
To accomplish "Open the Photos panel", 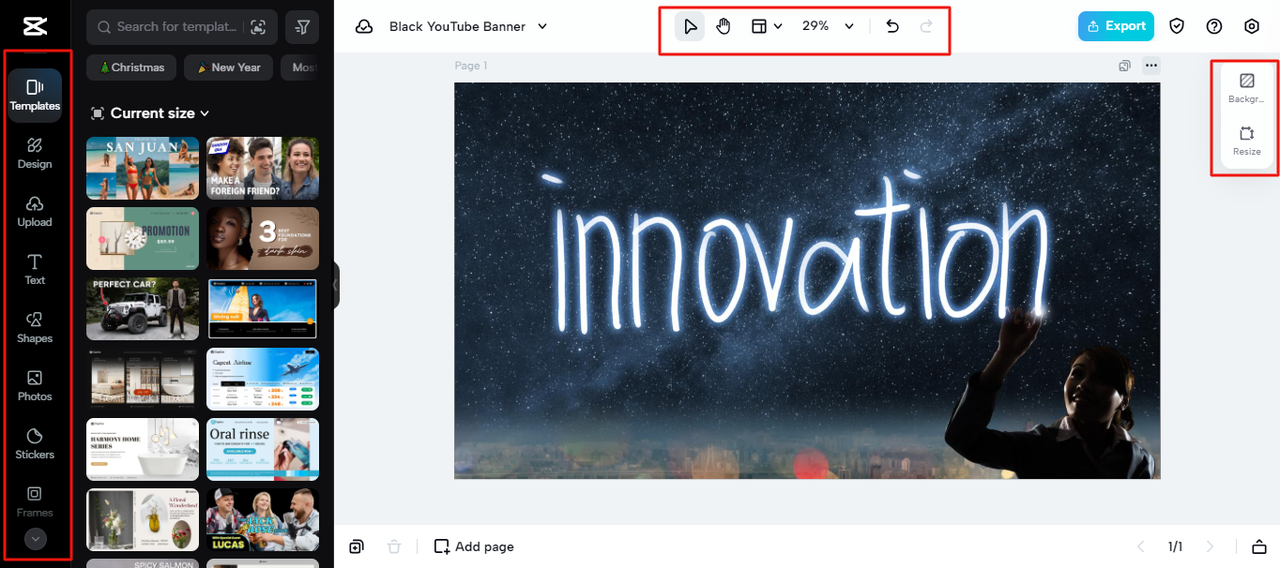I will pyautogui.click(x=35, y=385).
